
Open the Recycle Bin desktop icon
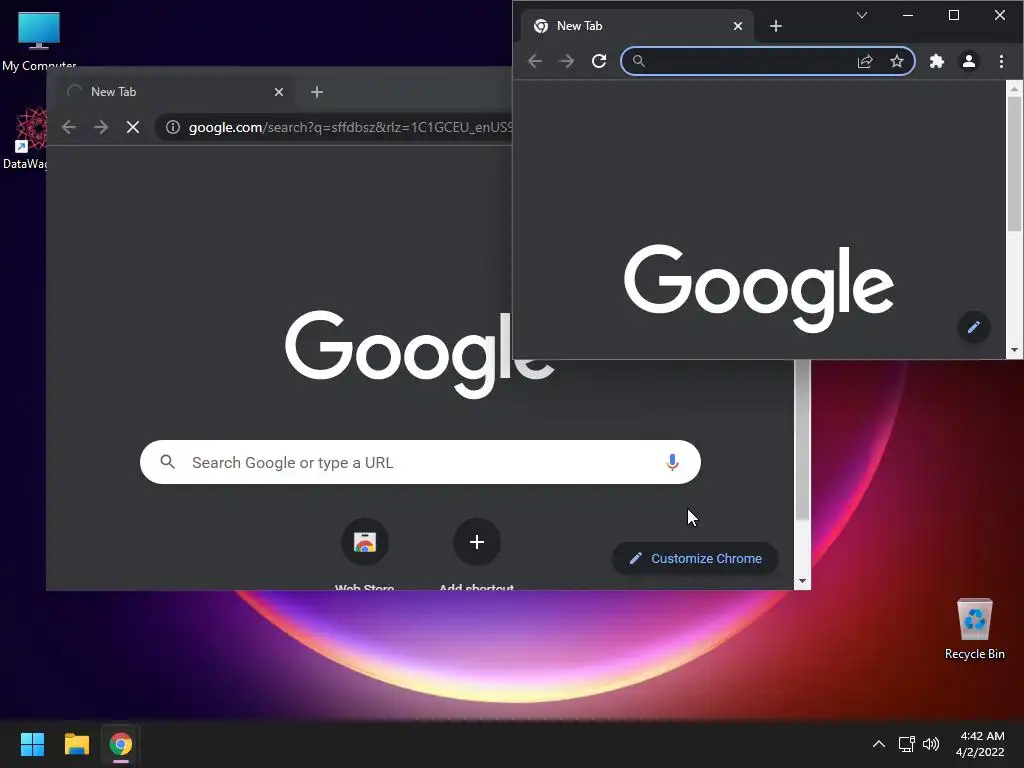click(x=974, y=629)
